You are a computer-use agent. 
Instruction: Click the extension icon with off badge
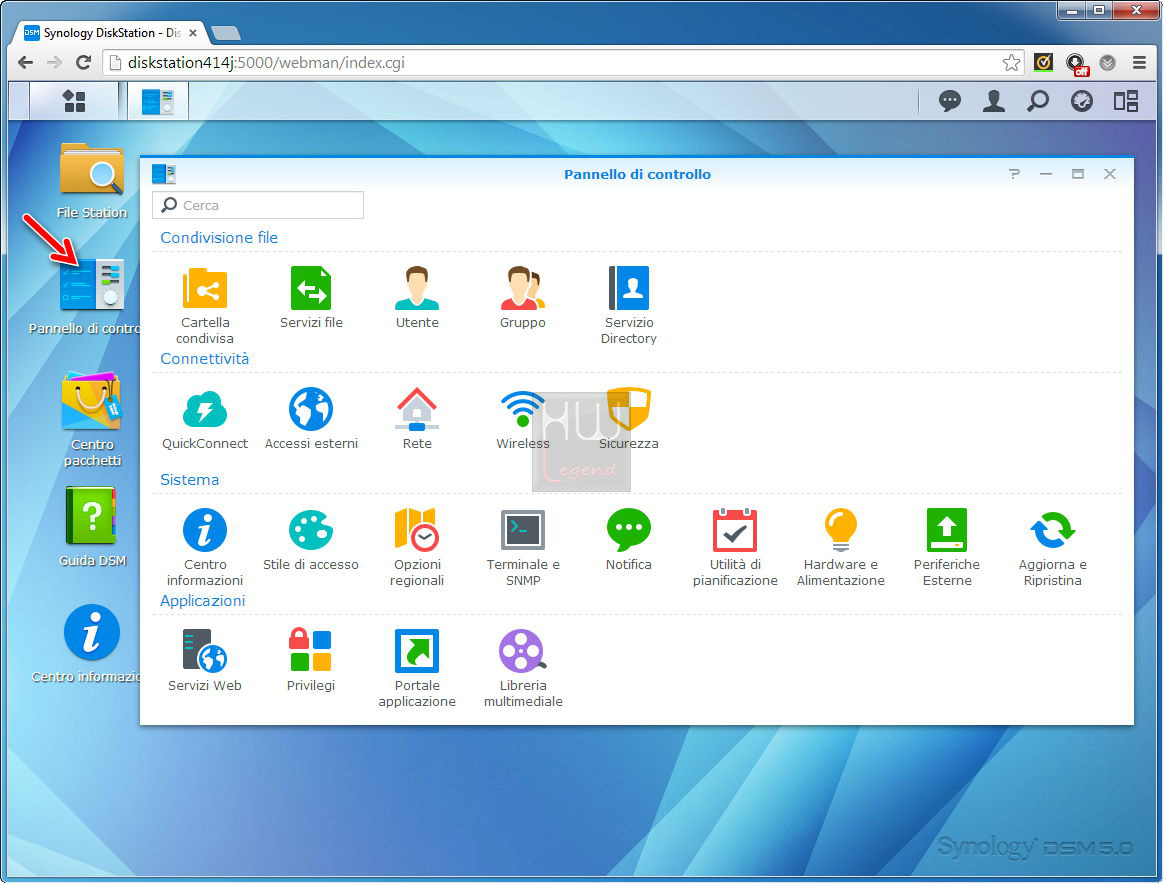(x=1076, y=64)
